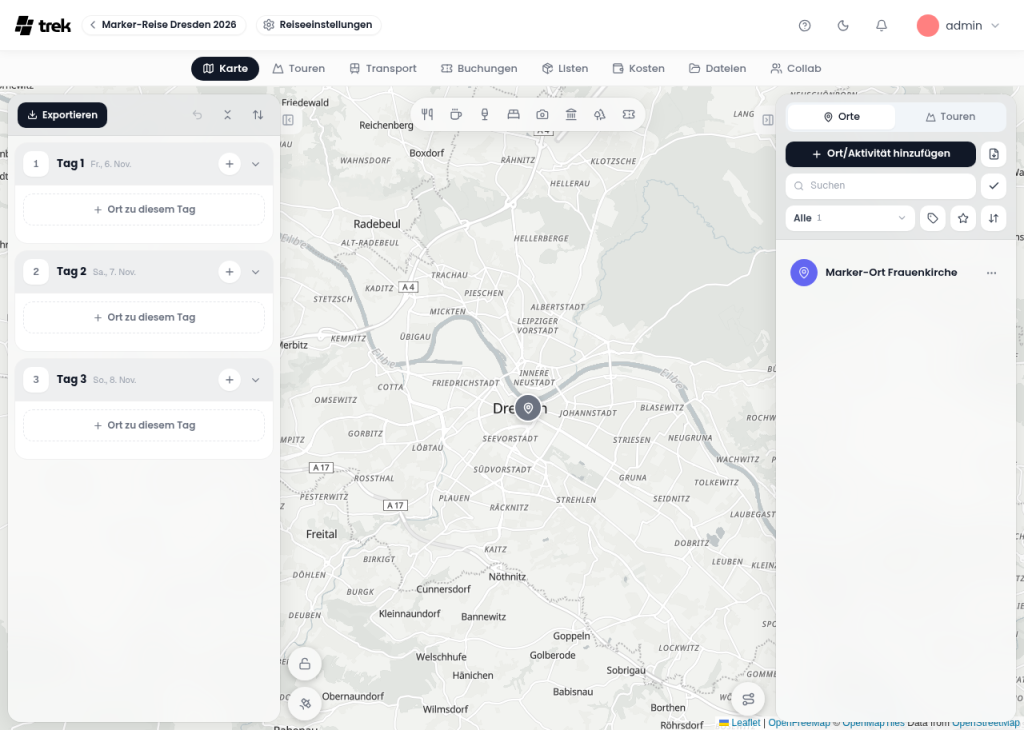The height and width of the screenshot is (730, 1024).
Task: Click the favorites star filter icon
Action: (963, 218)
